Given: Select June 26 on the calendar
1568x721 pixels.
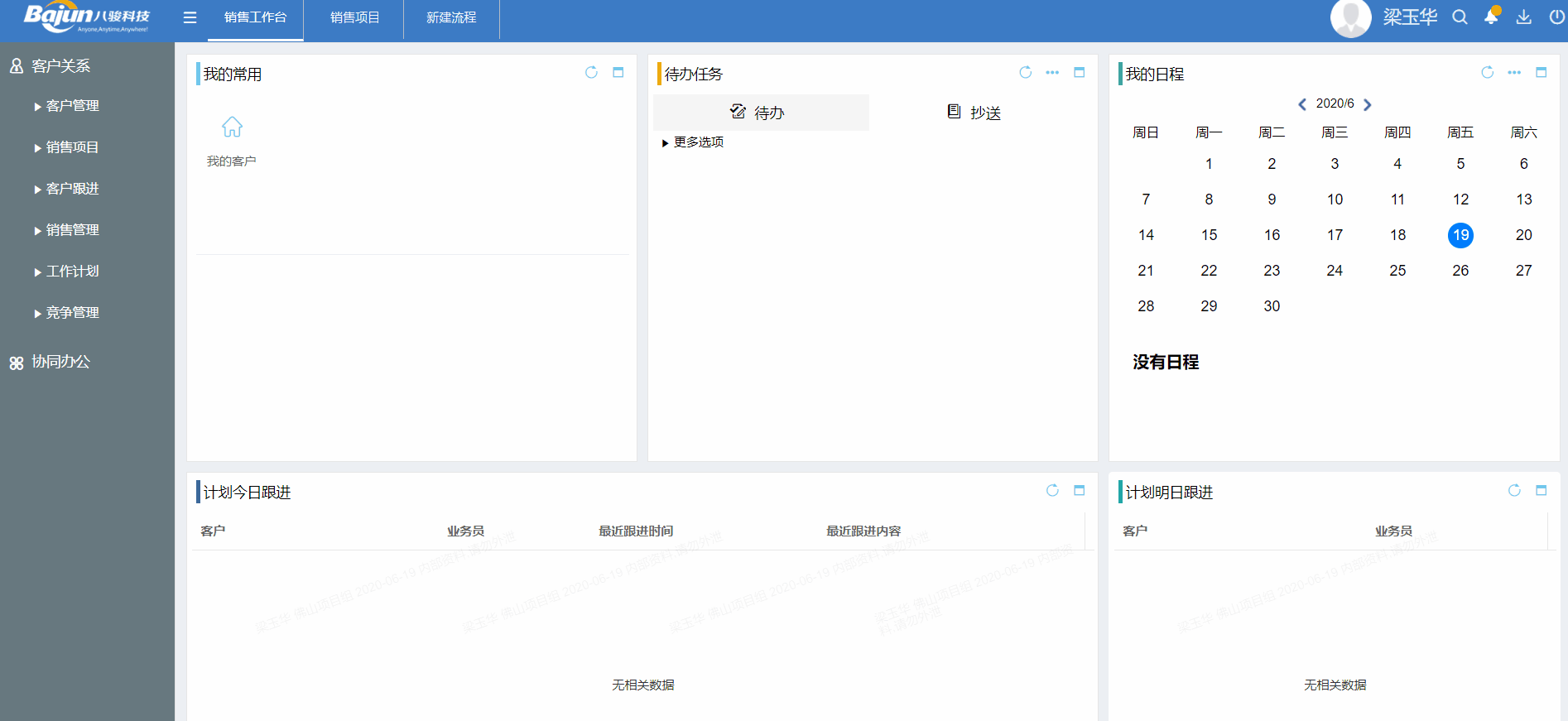Looking at the screenshot, I should click(x=1460, y=271).
